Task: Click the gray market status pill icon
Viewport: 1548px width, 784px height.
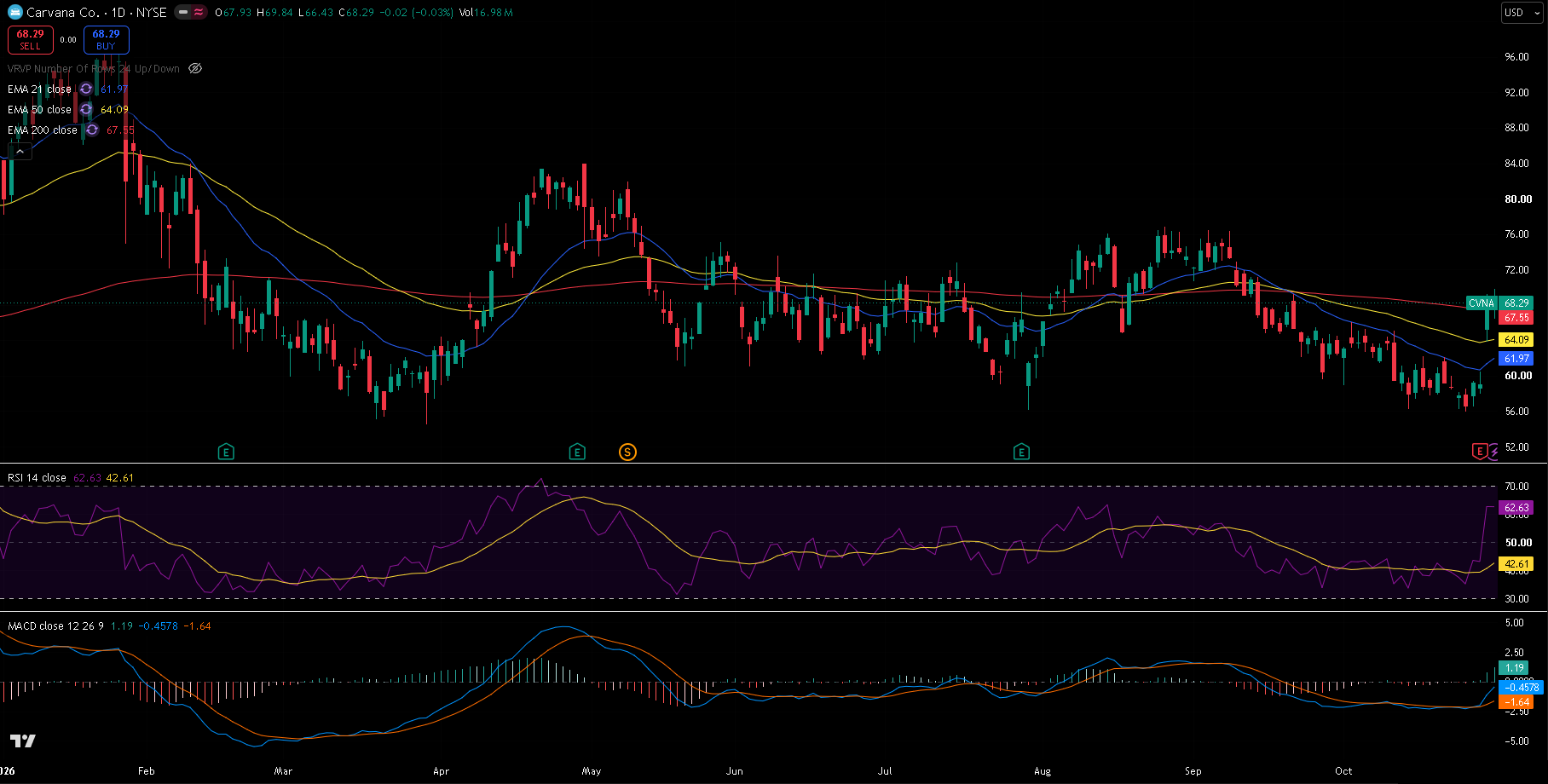Action: [183, 13]
